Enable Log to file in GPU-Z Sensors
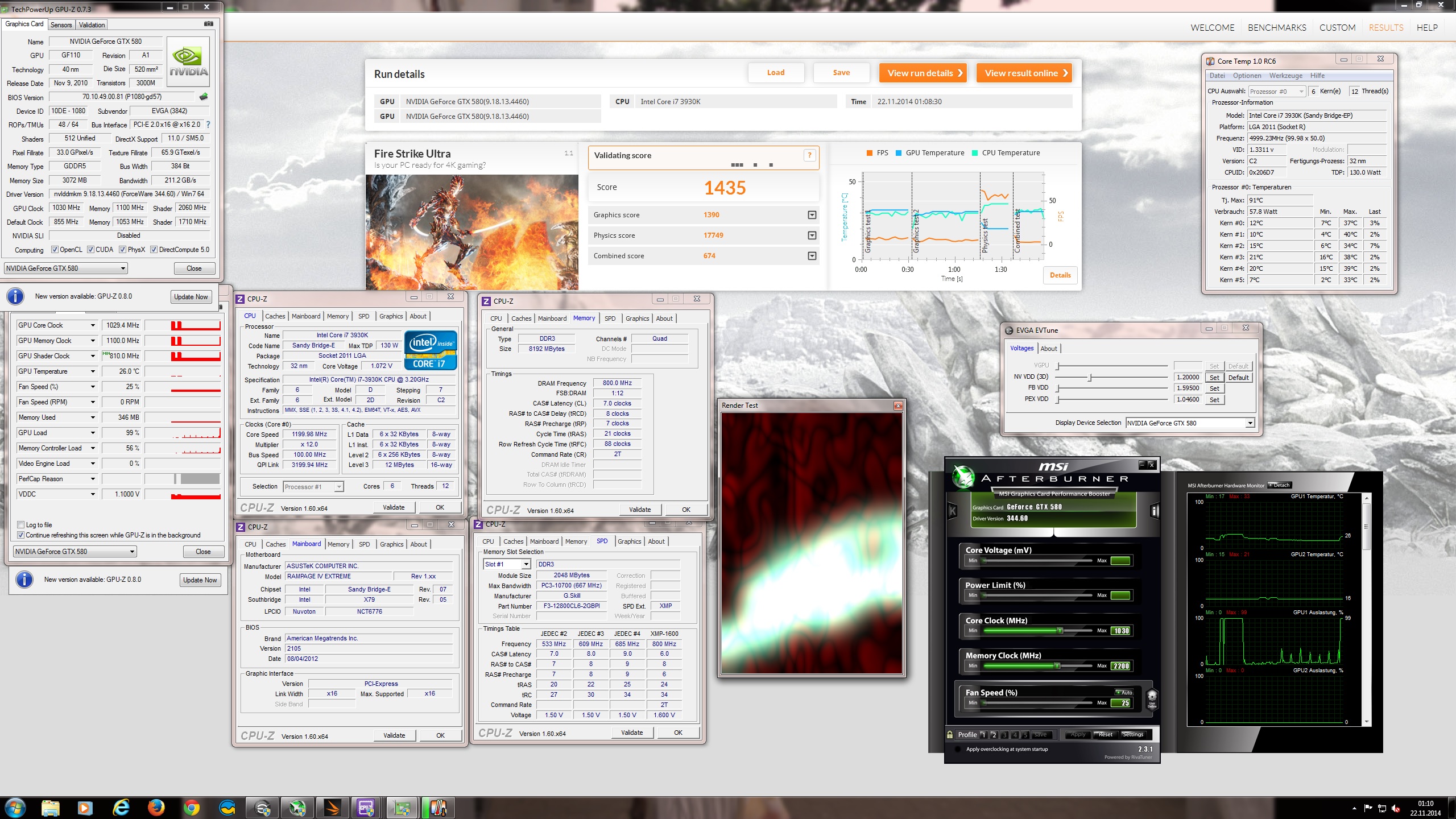 coord(21,525)
